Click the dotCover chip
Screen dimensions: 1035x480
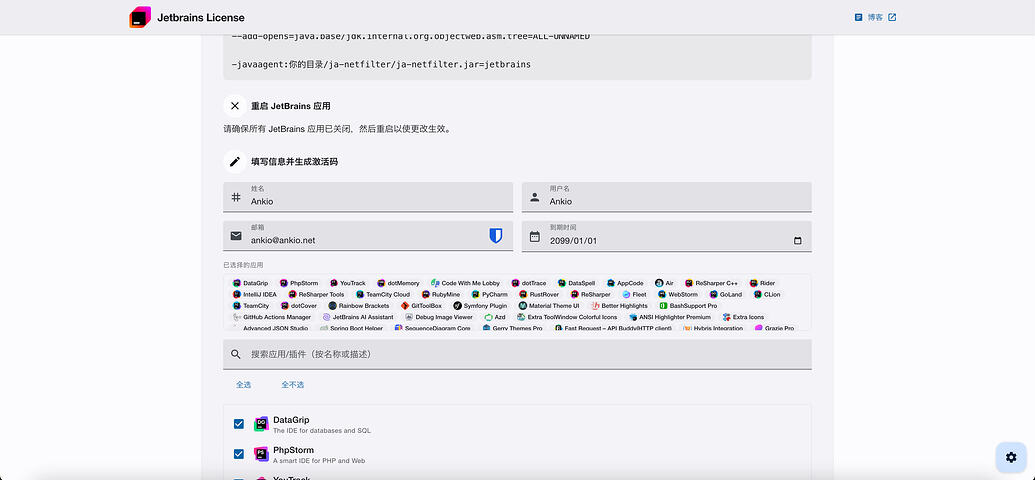[299, 306]
